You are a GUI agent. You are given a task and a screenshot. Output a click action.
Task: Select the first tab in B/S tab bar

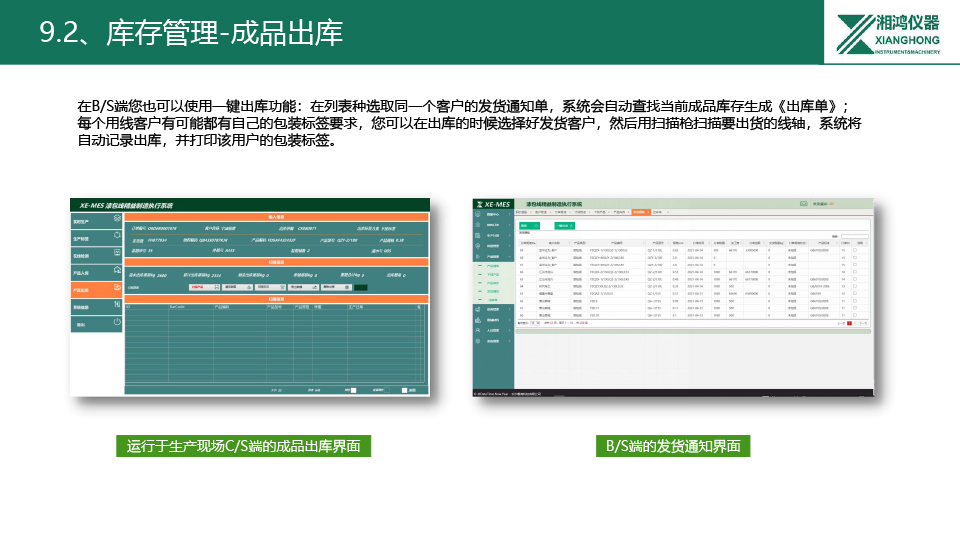point(520,212)
